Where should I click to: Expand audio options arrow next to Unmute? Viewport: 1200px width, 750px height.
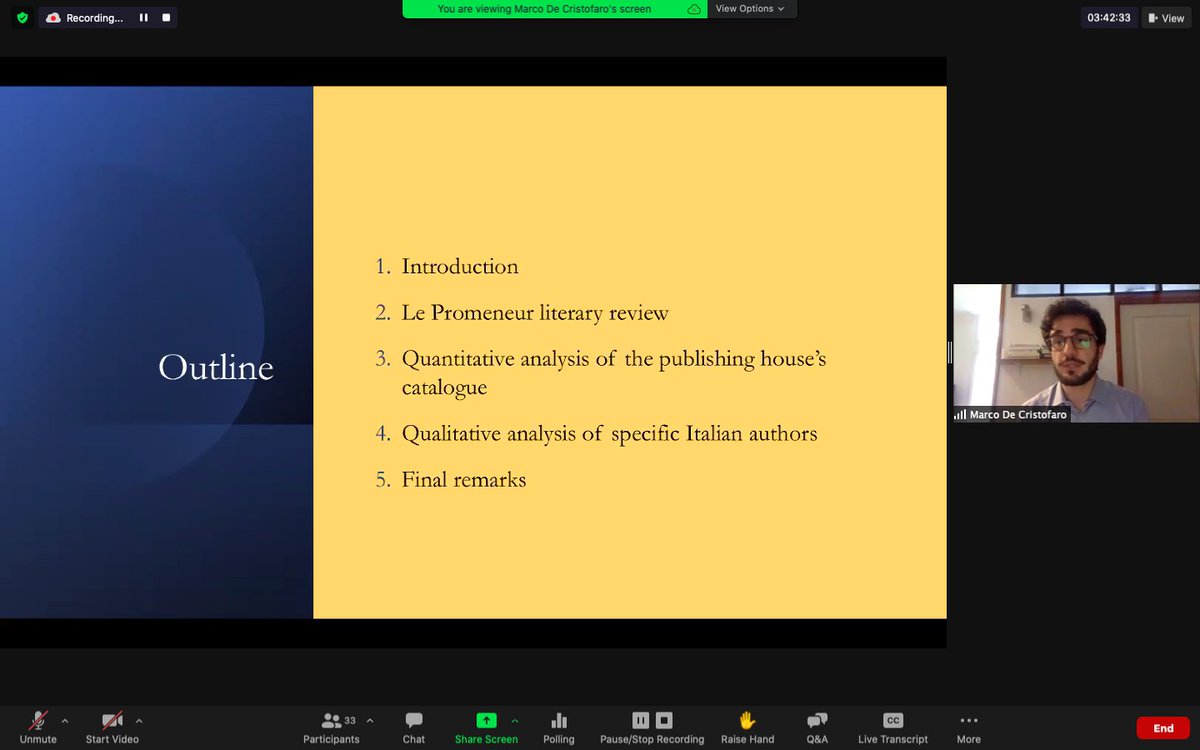[65, 720]
